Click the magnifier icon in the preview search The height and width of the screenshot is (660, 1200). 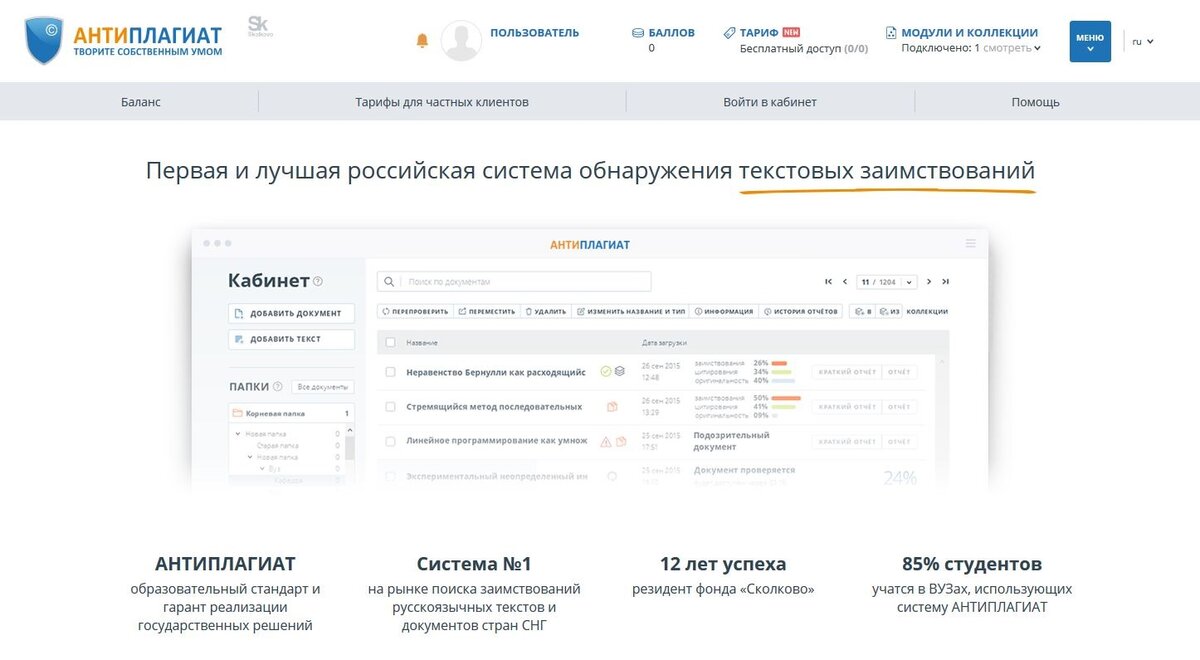pos(390,282)
